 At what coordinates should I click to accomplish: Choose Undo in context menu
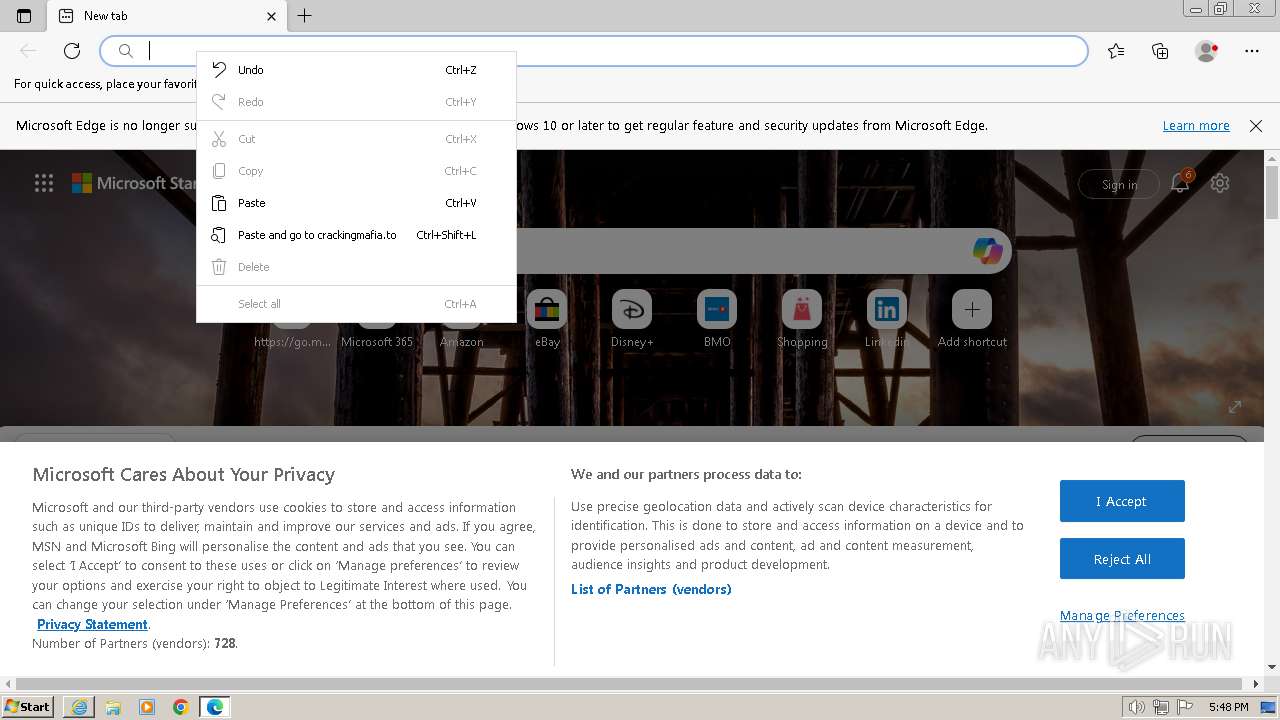(357, 70)
